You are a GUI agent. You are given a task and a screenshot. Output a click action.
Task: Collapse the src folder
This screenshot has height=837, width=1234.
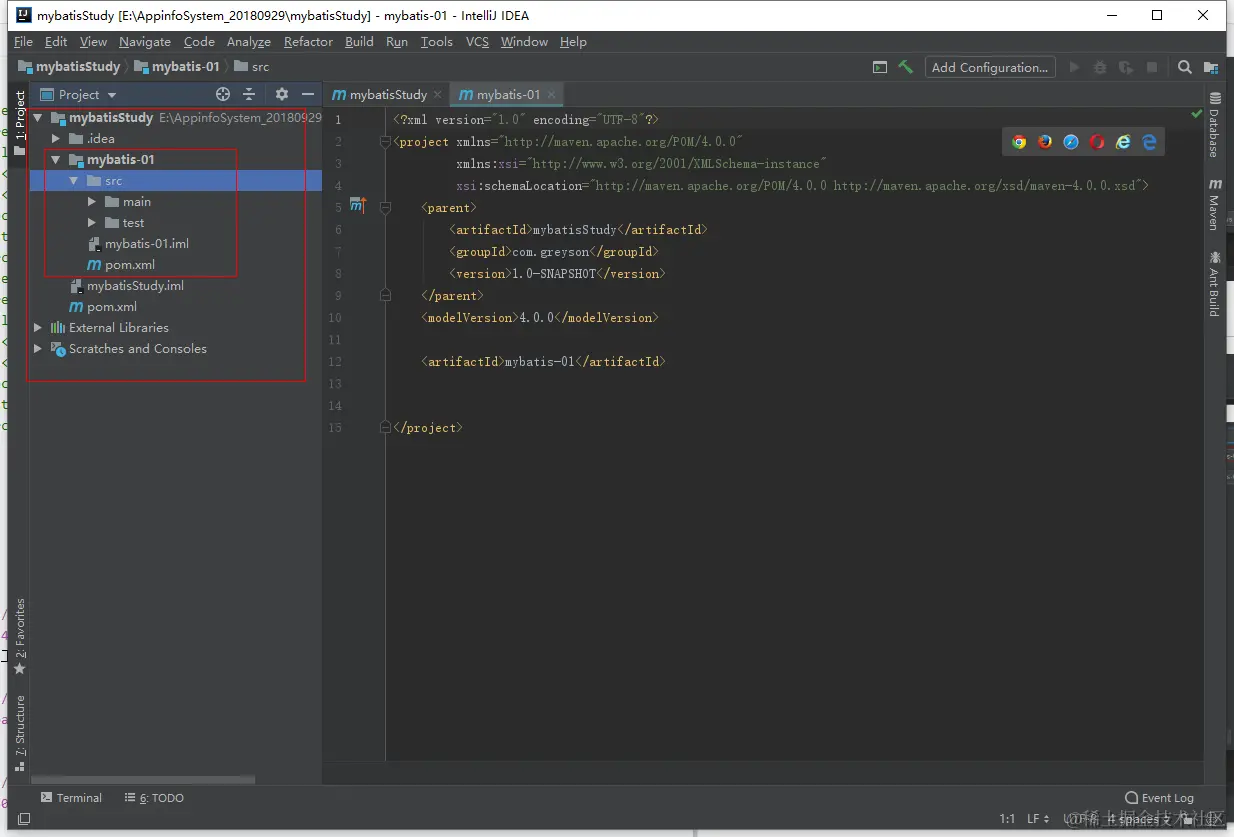(x=74, y=181)
